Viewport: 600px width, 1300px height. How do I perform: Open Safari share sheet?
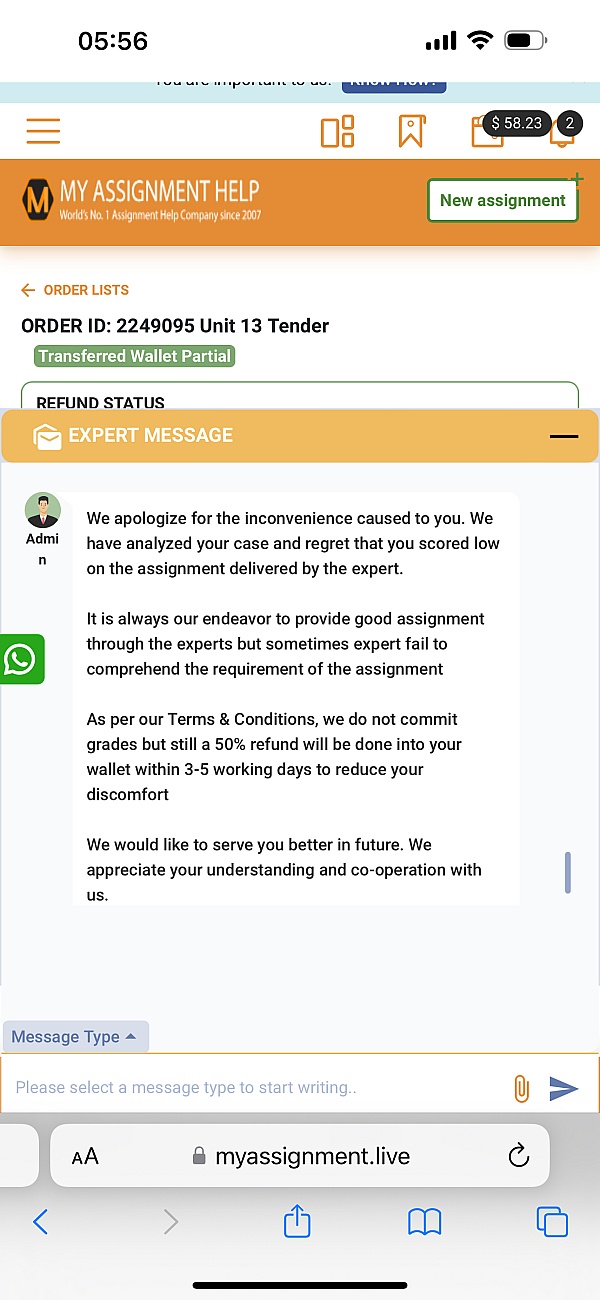pos(297,1221)
